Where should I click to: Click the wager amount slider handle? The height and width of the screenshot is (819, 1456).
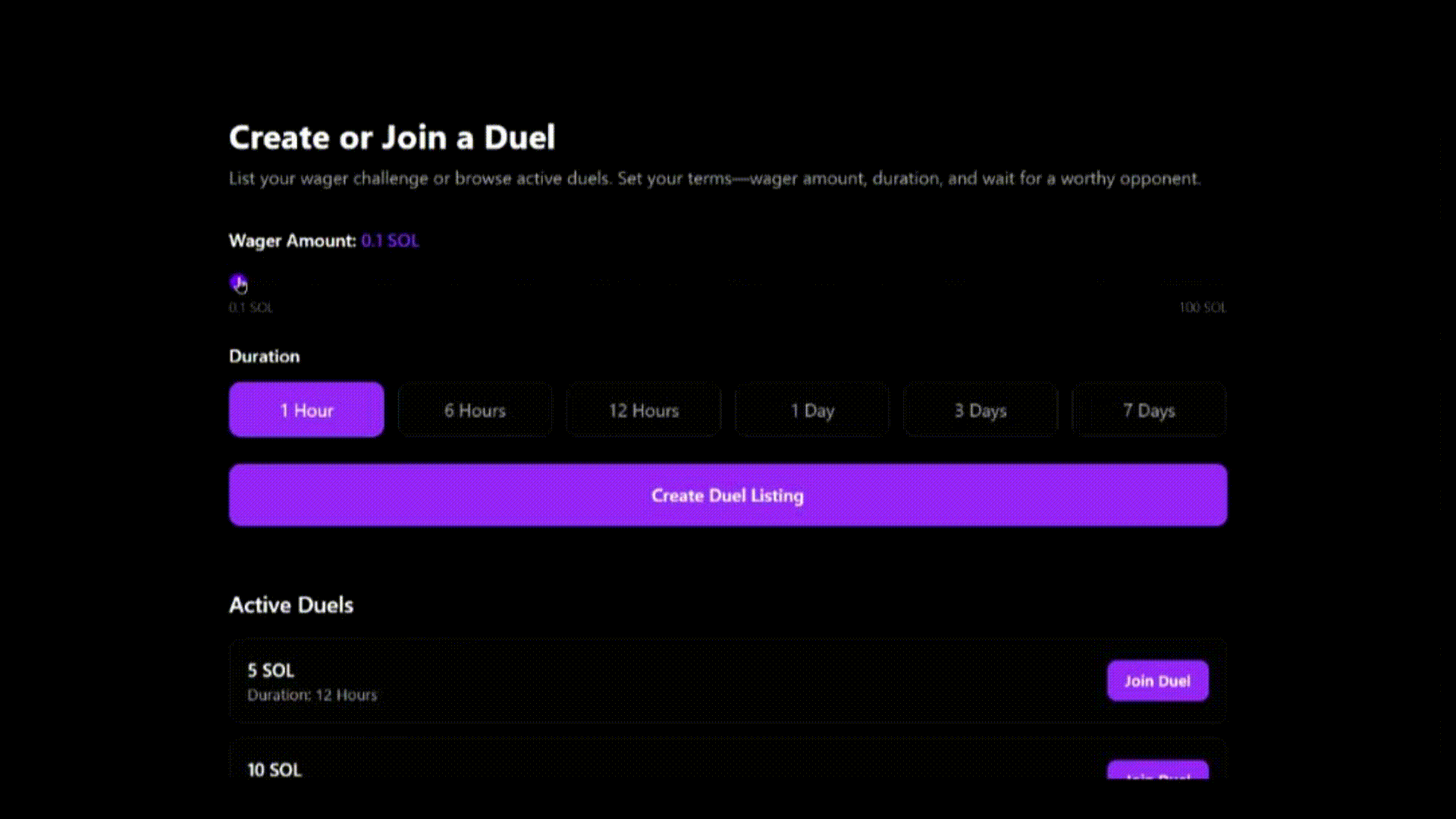(x=238, y=282)
